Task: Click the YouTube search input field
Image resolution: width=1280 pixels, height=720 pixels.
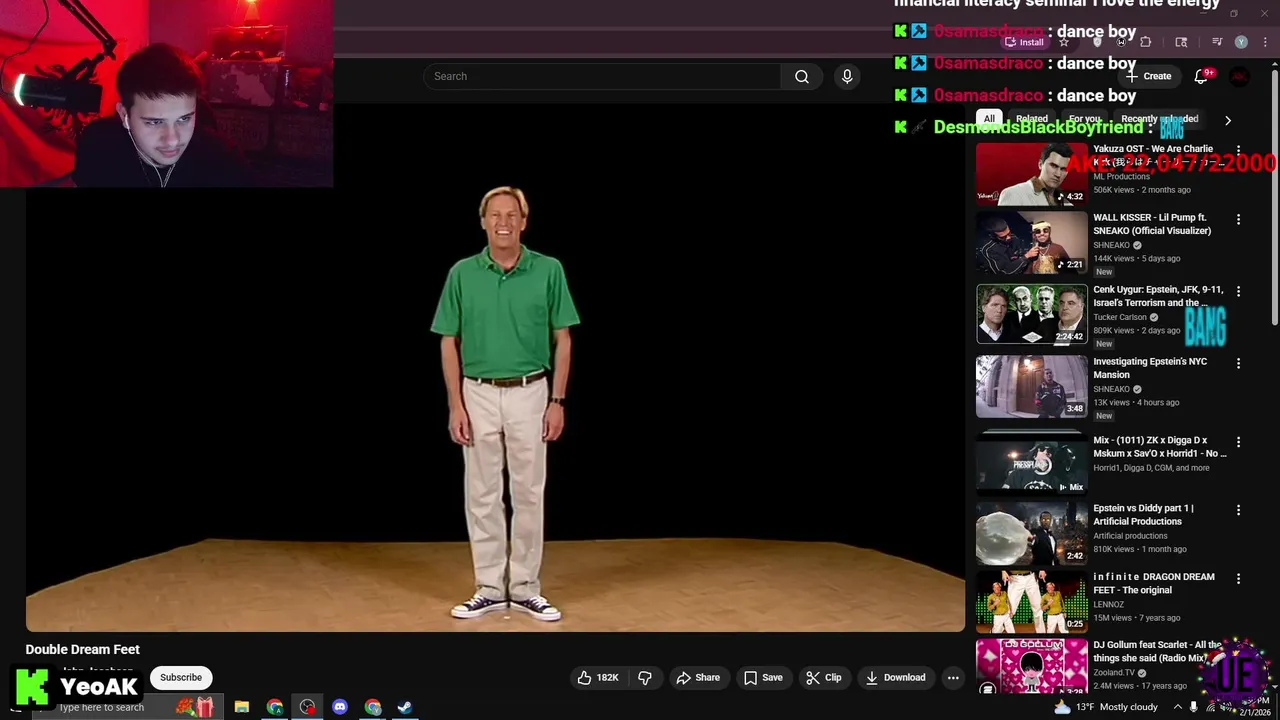Action: (x=602, y=76)
